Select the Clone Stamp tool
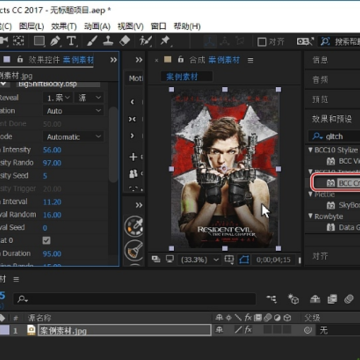The image size is (360, 360). [x=108, y=41]
